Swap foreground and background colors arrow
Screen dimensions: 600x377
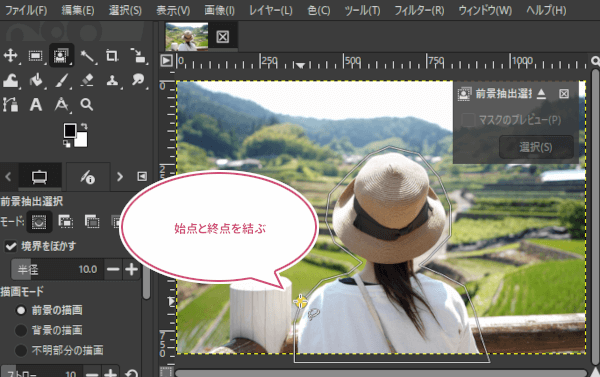(84, 127)
